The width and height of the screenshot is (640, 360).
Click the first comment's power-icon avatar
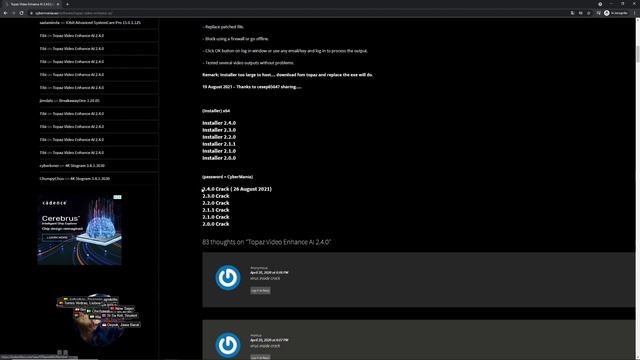(228, 278)
